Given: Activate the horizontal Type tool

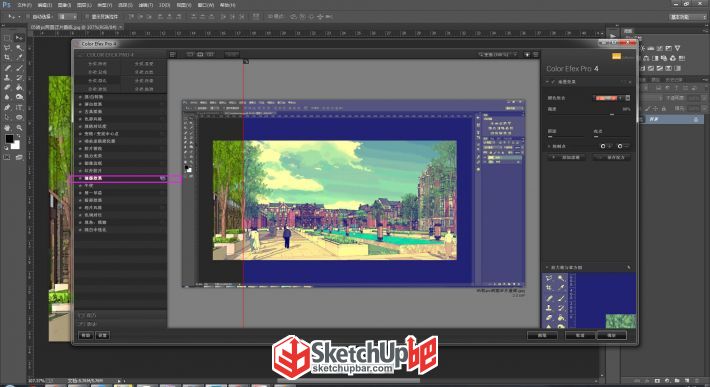Looking at the screenshot, I should [x=19, y=108].
